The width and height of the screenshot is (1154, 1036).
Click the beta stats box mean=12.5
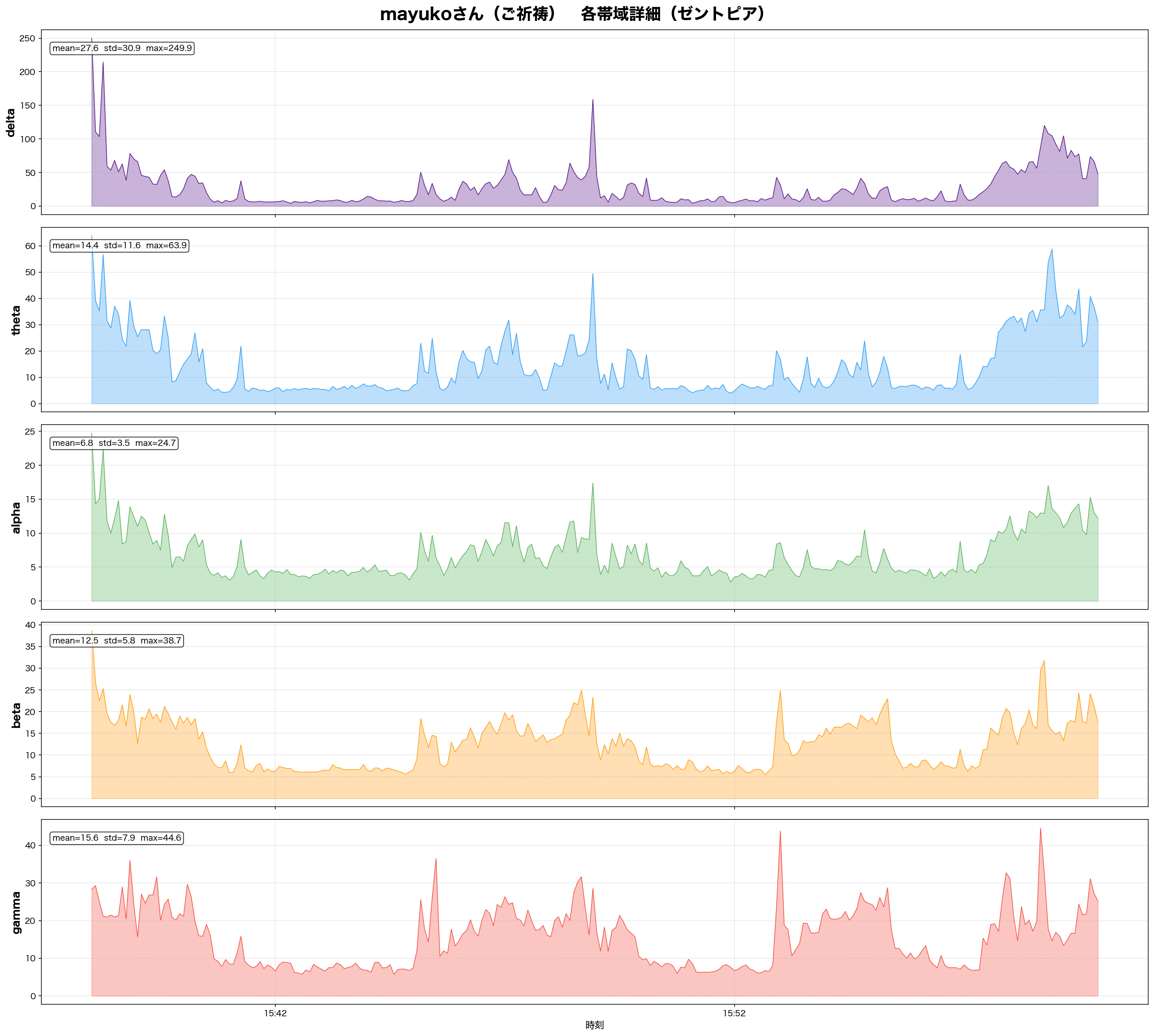click(117, 640)
